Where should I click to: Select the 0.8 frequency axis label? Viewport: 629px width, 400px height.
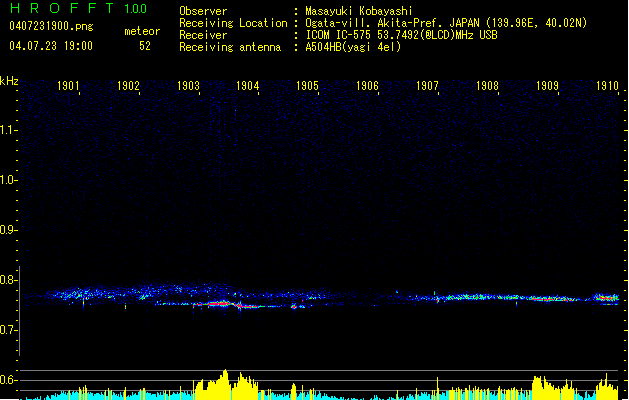tap(8, 280)
